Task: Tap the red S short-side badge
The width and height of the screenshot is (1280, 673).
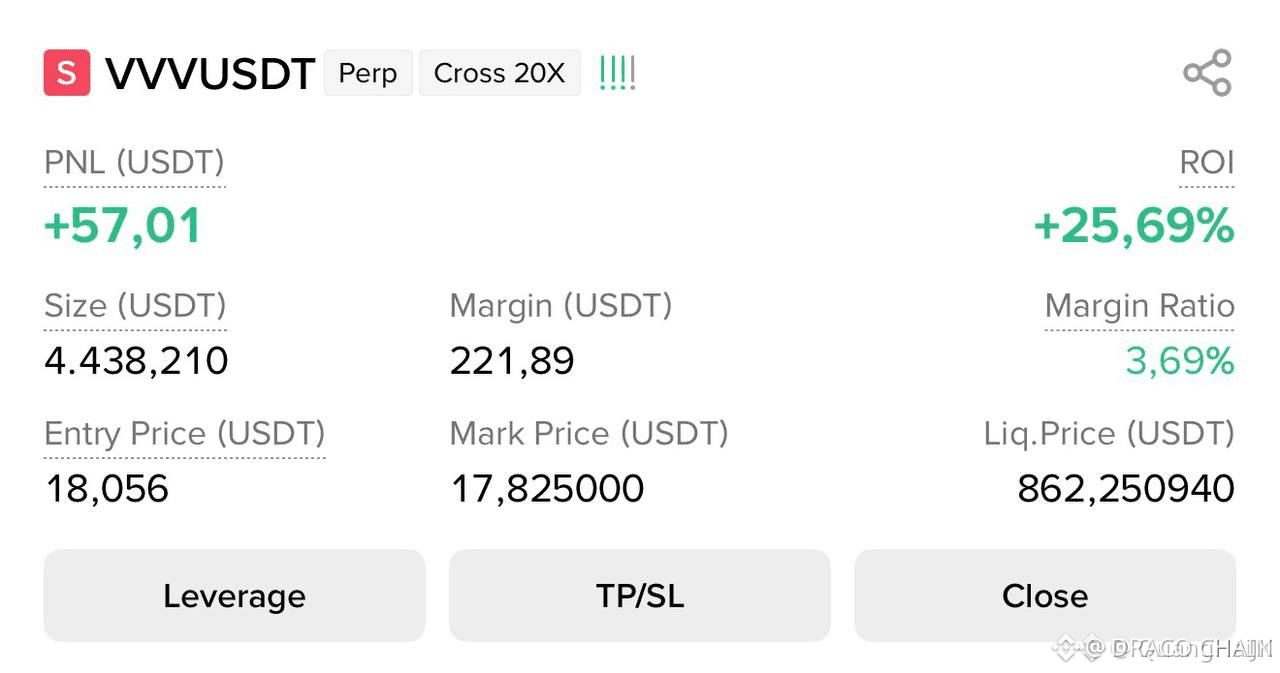Action: [x=67, y=73]
